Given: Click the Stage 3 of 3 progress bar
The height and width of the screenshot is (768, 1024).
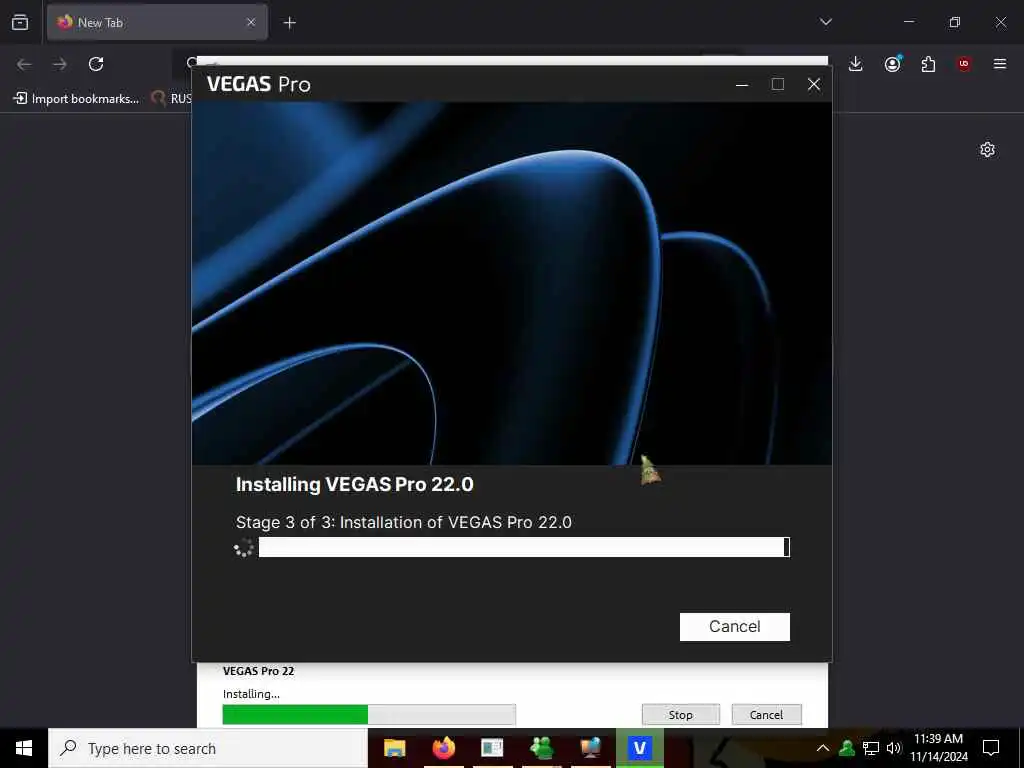Looking at the screenshot, I should 524,547.
